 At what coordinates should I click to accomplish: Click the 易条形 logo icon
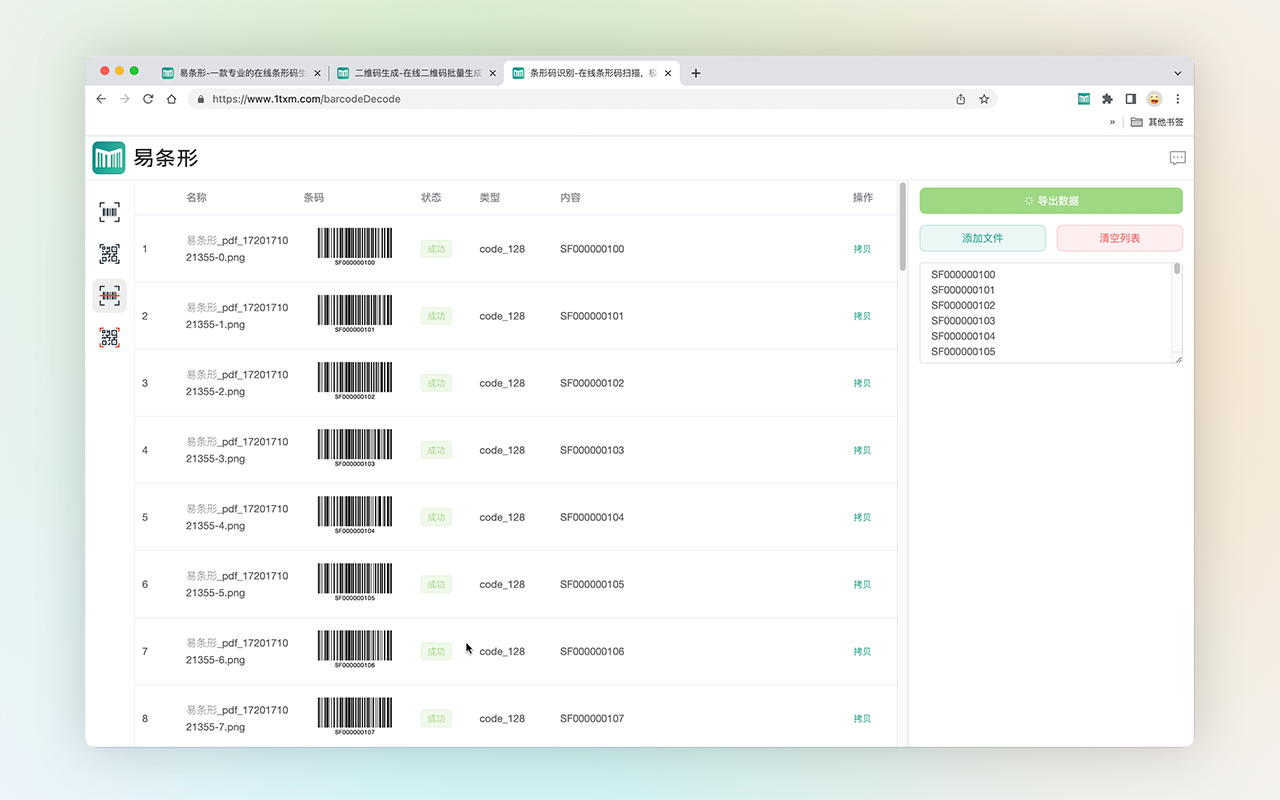[109, 158]
